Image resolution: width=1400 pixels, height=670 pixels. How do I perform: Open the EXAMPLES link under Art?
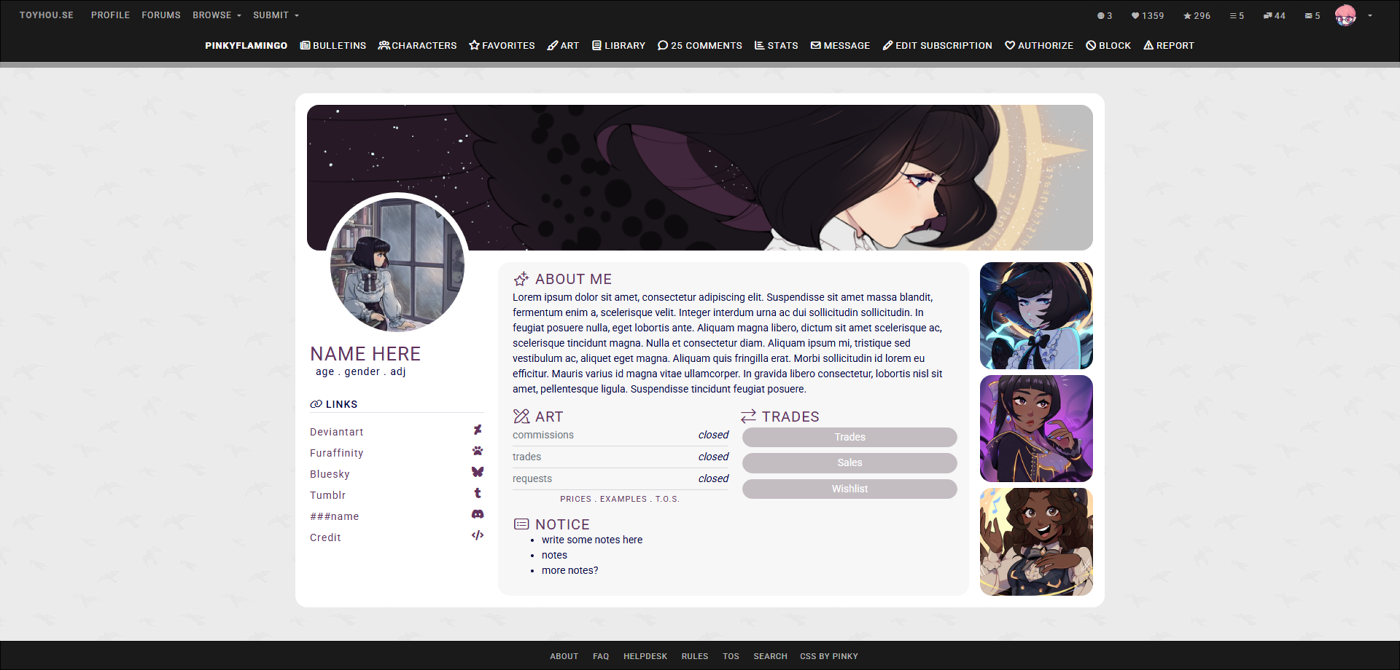[x=623, y=499]
